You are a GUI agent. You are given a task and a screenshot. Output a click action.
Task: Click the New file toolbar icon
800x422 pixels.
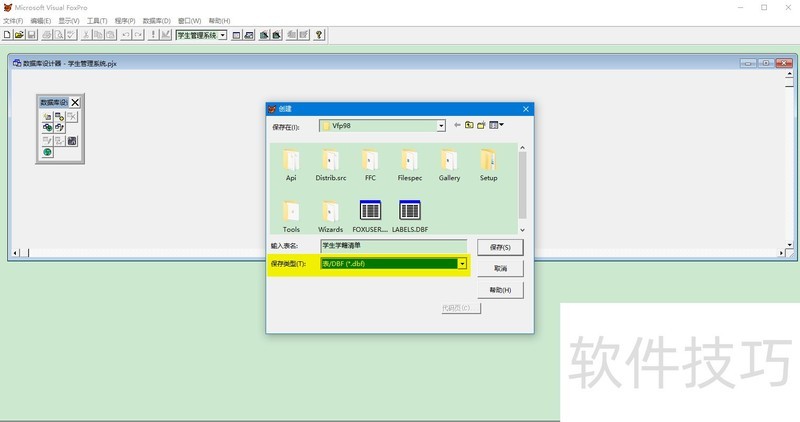pyautogui.click(x=7, y=35)
